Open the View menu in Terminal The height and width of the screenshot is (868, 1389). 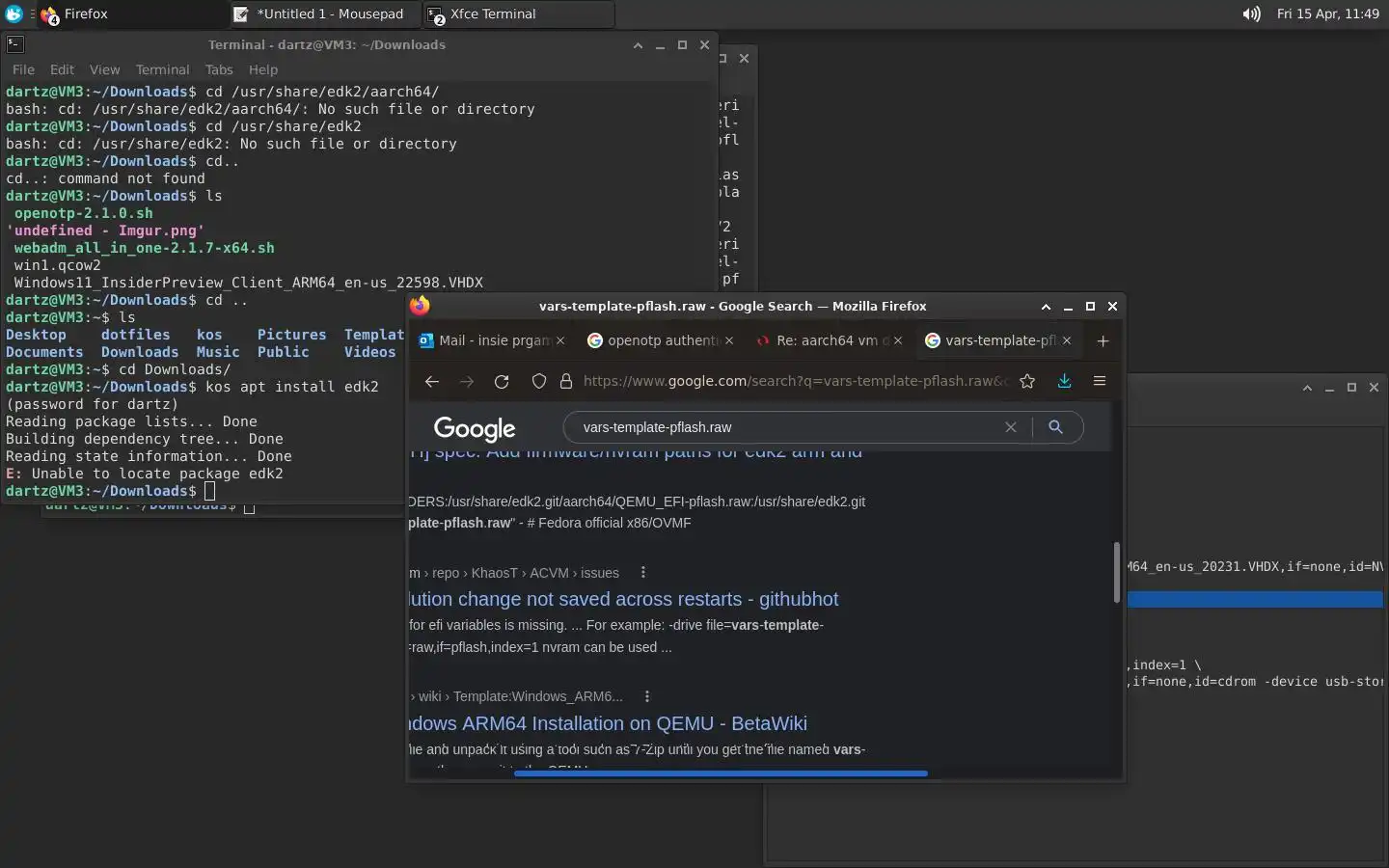tap(104, 69)
